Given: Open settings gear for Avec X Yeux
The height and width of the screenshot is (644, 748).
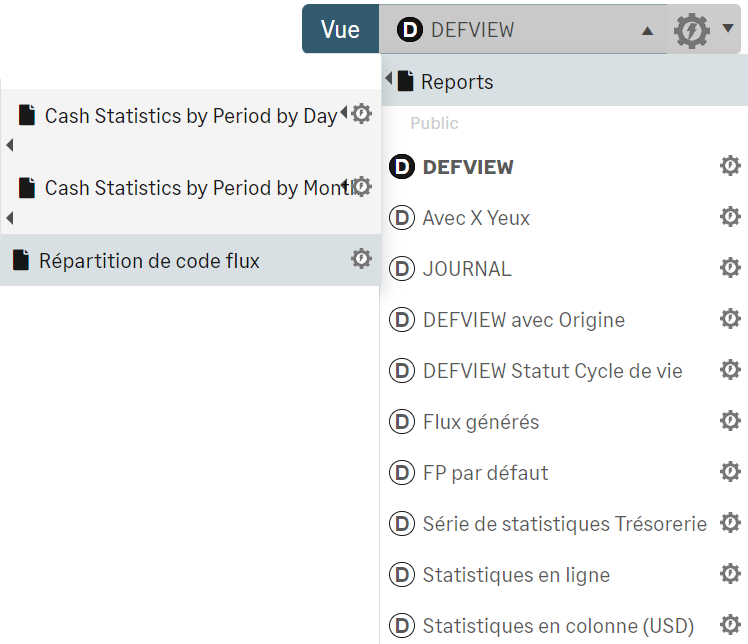Looking at the screenshot, I should (730, 217).
